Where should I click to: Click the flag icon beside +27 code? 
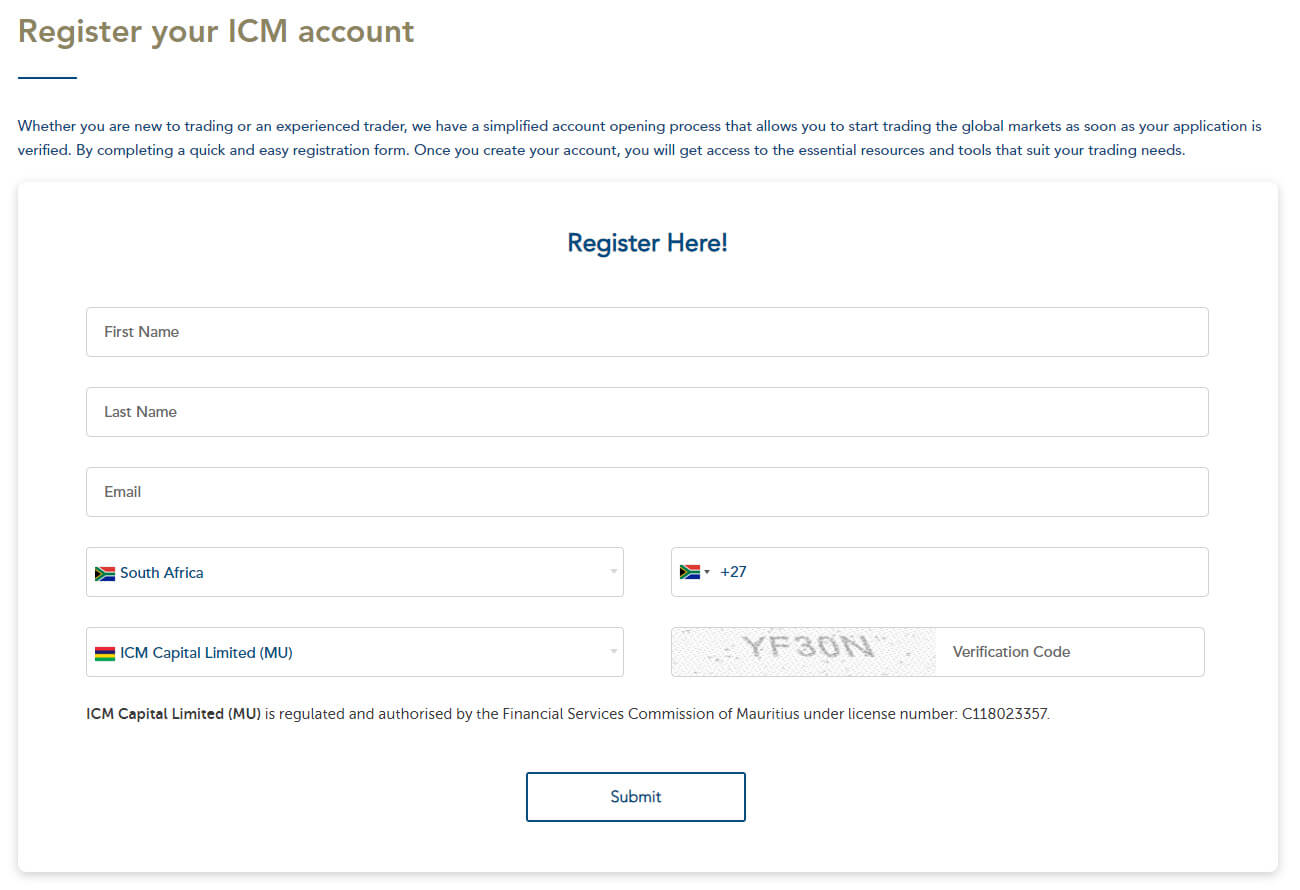[688, 570]
